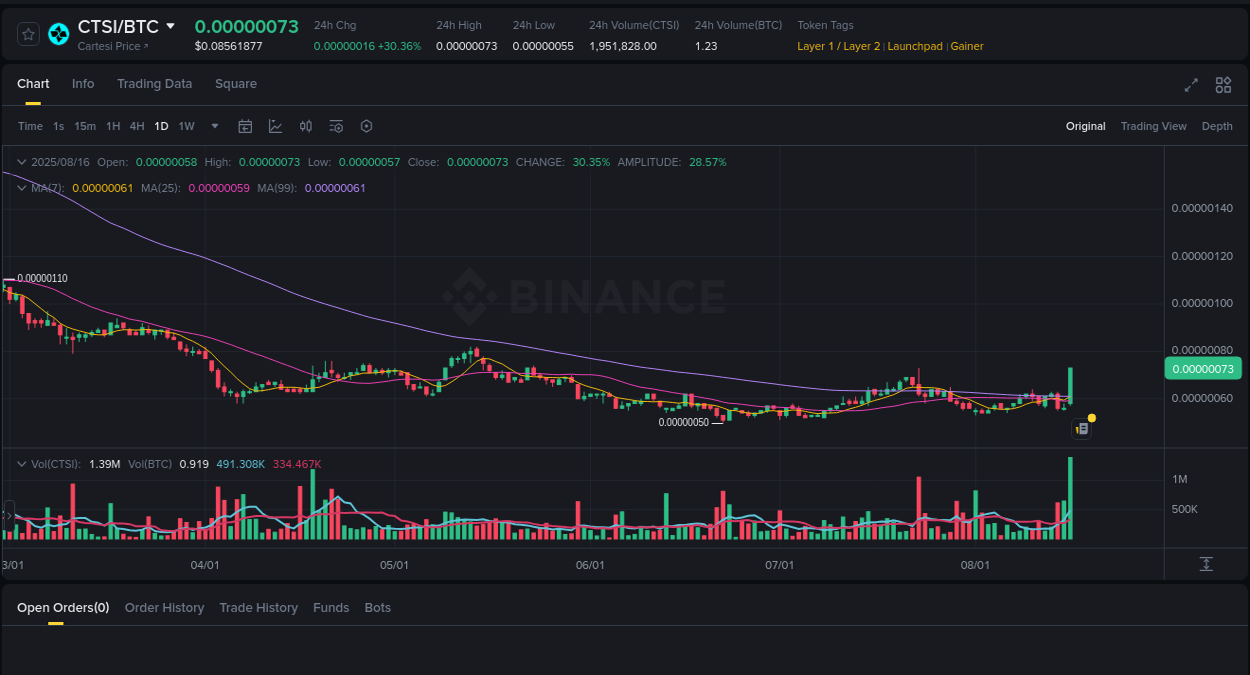The height and width of the screenshot is (675, 1250).
Task: Open the widget layout icon near top right
Action: click(x=1223, y=85)
